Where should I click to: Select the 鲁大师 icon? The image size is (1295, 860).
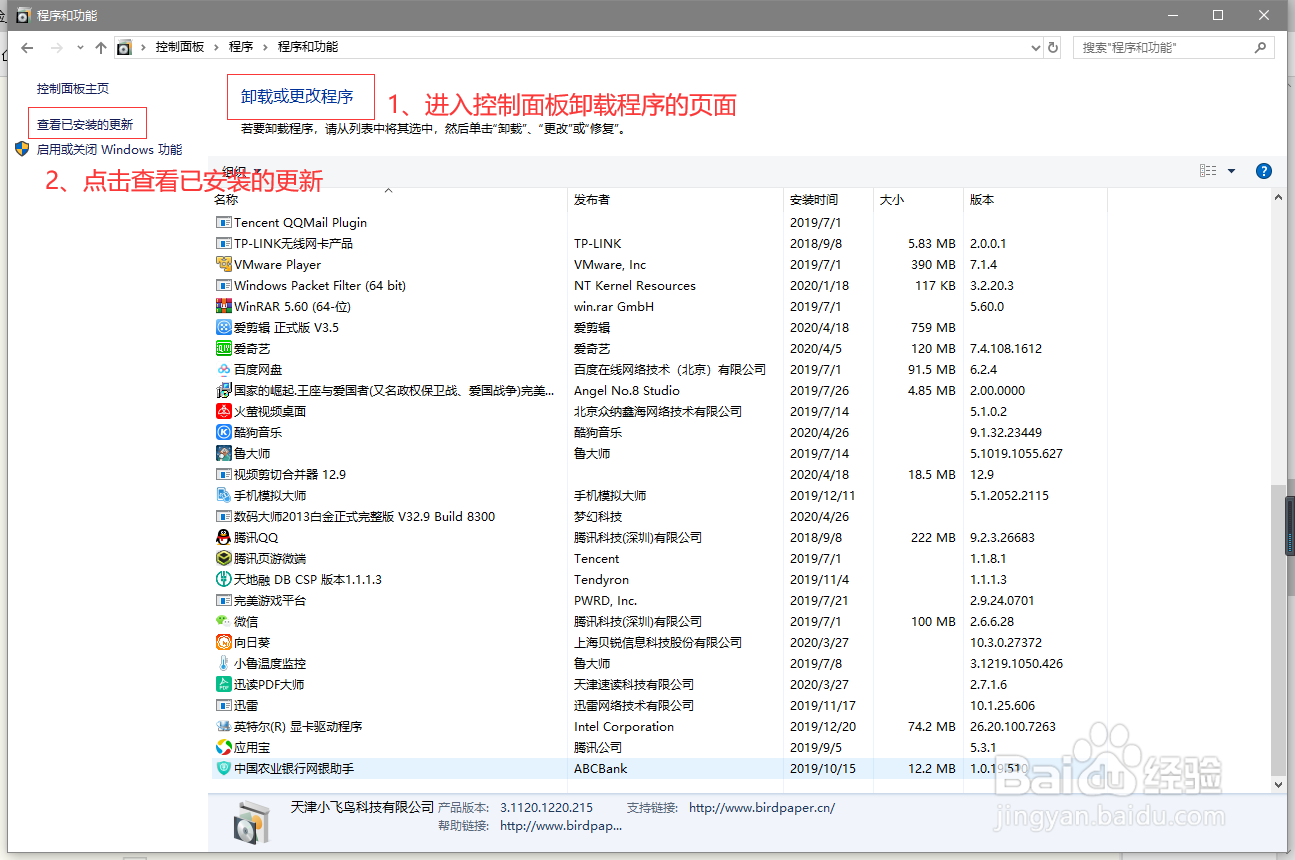224,454
